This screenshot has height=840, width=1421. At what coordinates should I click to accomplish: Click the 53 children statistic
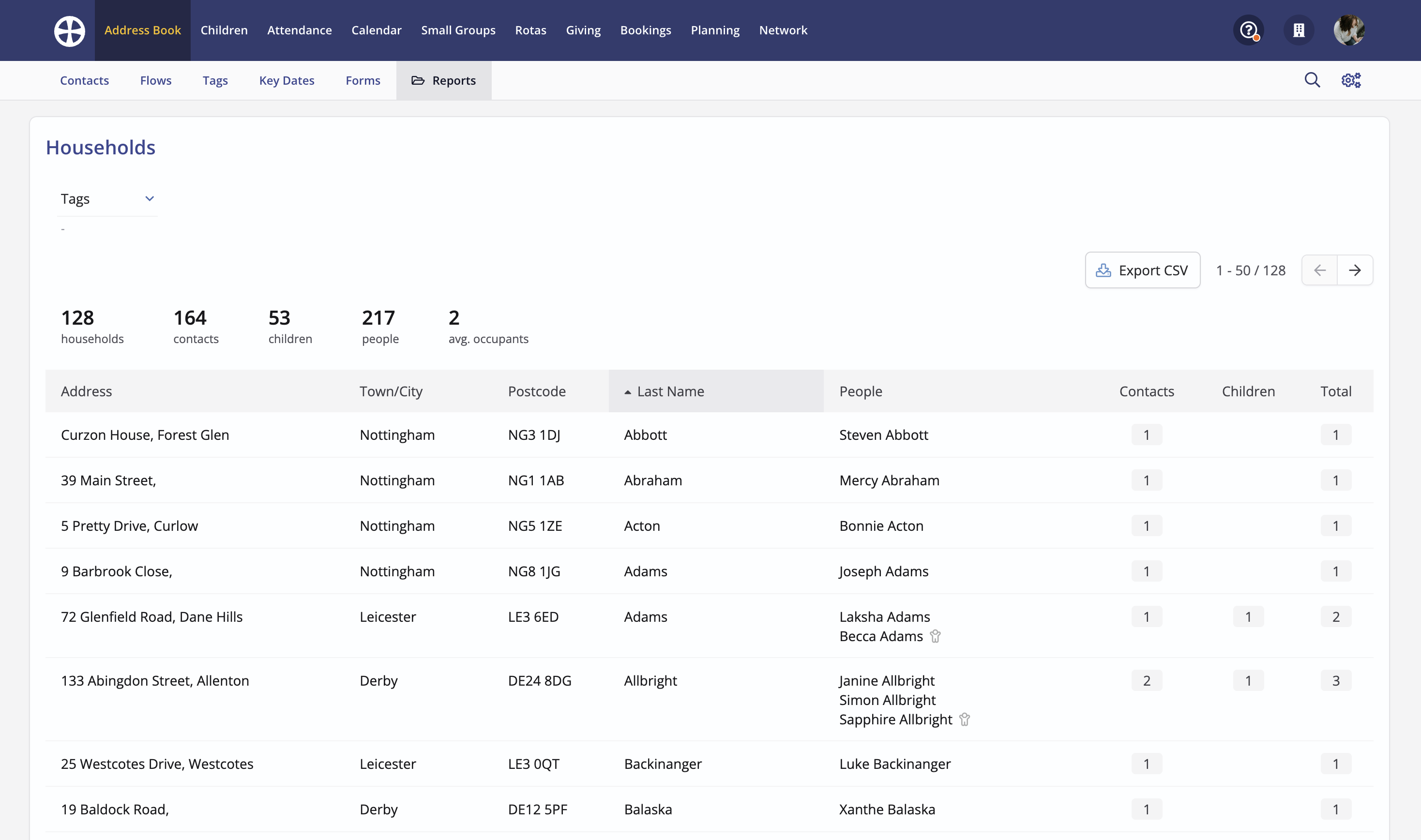point(290,326)
